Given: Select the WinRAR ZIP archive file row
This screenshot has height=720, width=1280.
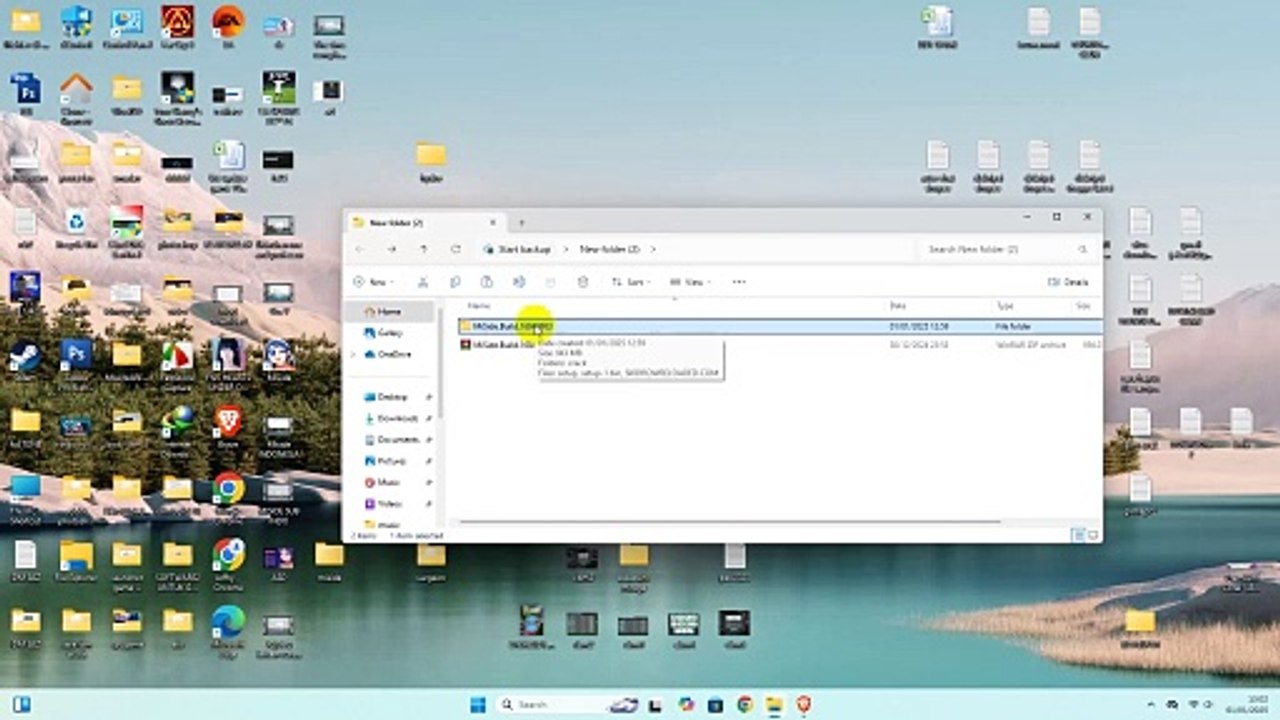Looking at the screenshot, I should tap(780, 344).
